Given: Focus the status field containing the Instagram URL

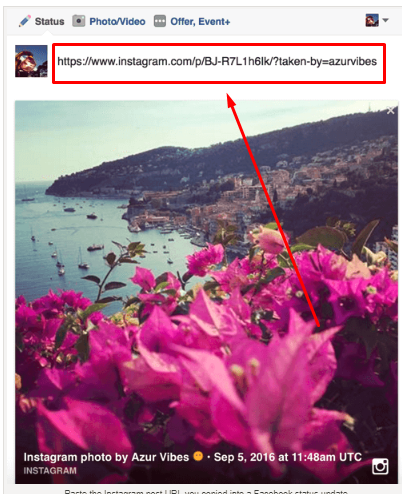Looking at the screenshot, I should tap(219, 63).
